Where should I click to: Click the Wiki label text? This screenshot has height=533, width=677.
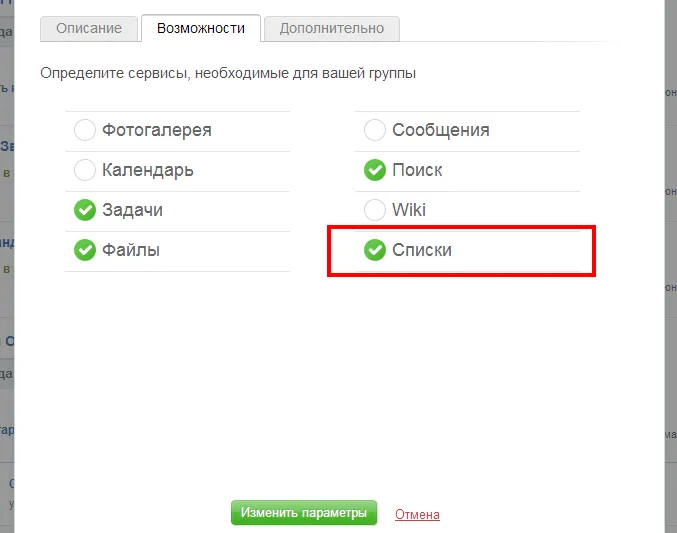click(409, 210)
